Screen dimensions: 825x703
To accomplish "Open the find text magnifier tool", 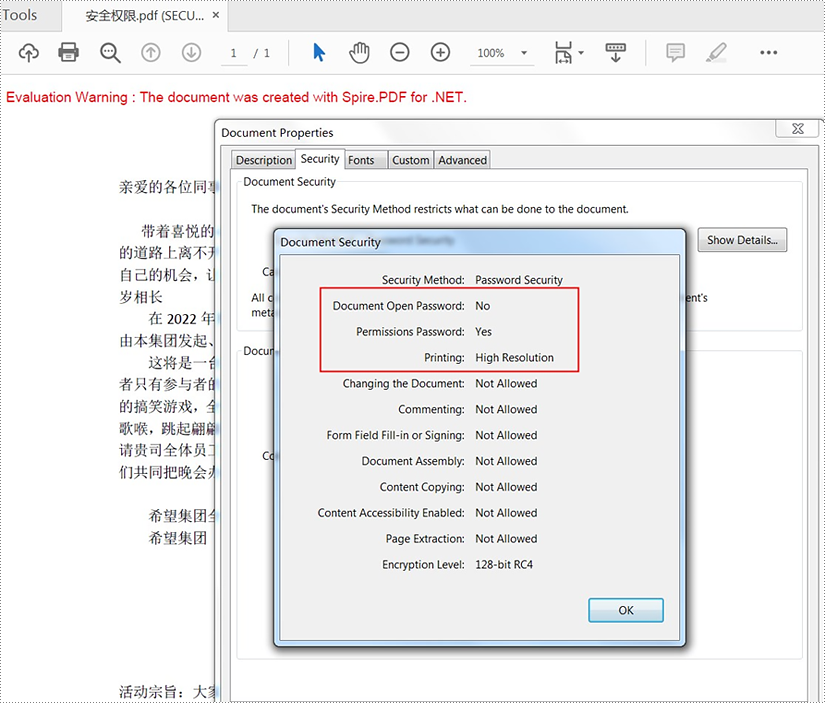I will 110,53.
